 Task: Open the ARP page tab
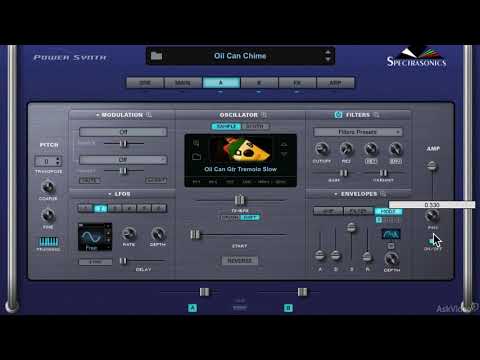335,83
